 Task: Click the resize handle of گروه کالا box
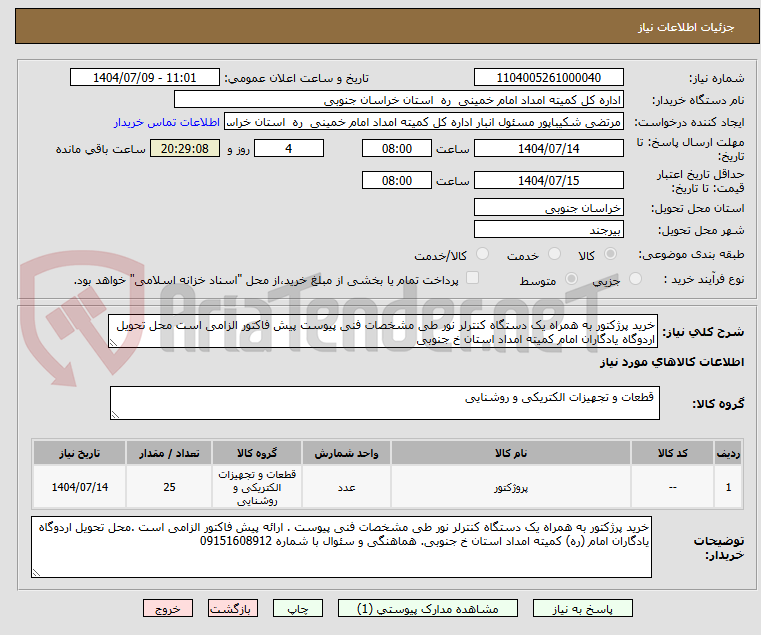coord(115,415)
